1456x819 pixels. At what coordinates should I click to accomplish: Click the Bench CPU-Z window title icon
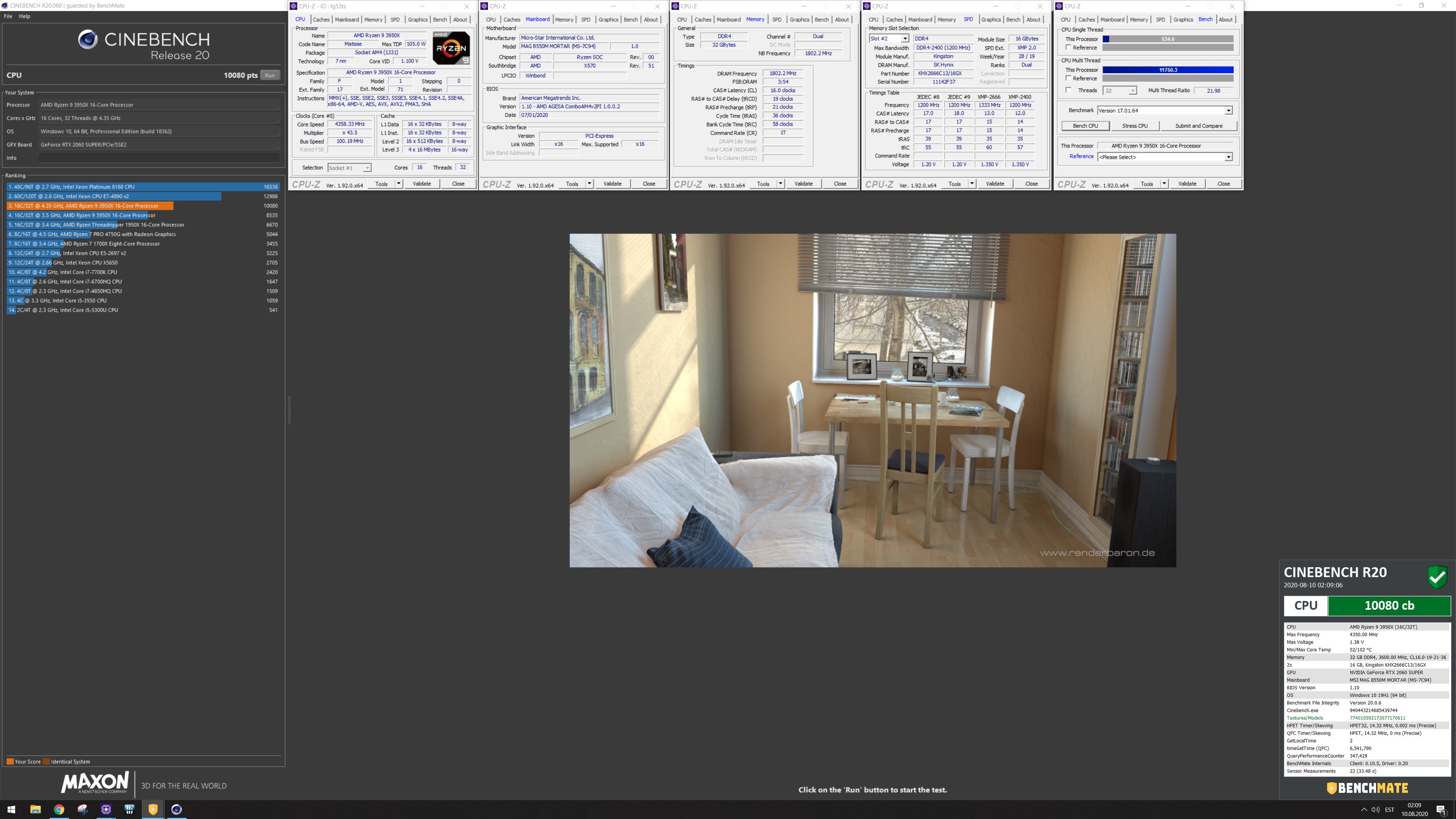[x=1059, y=6]
